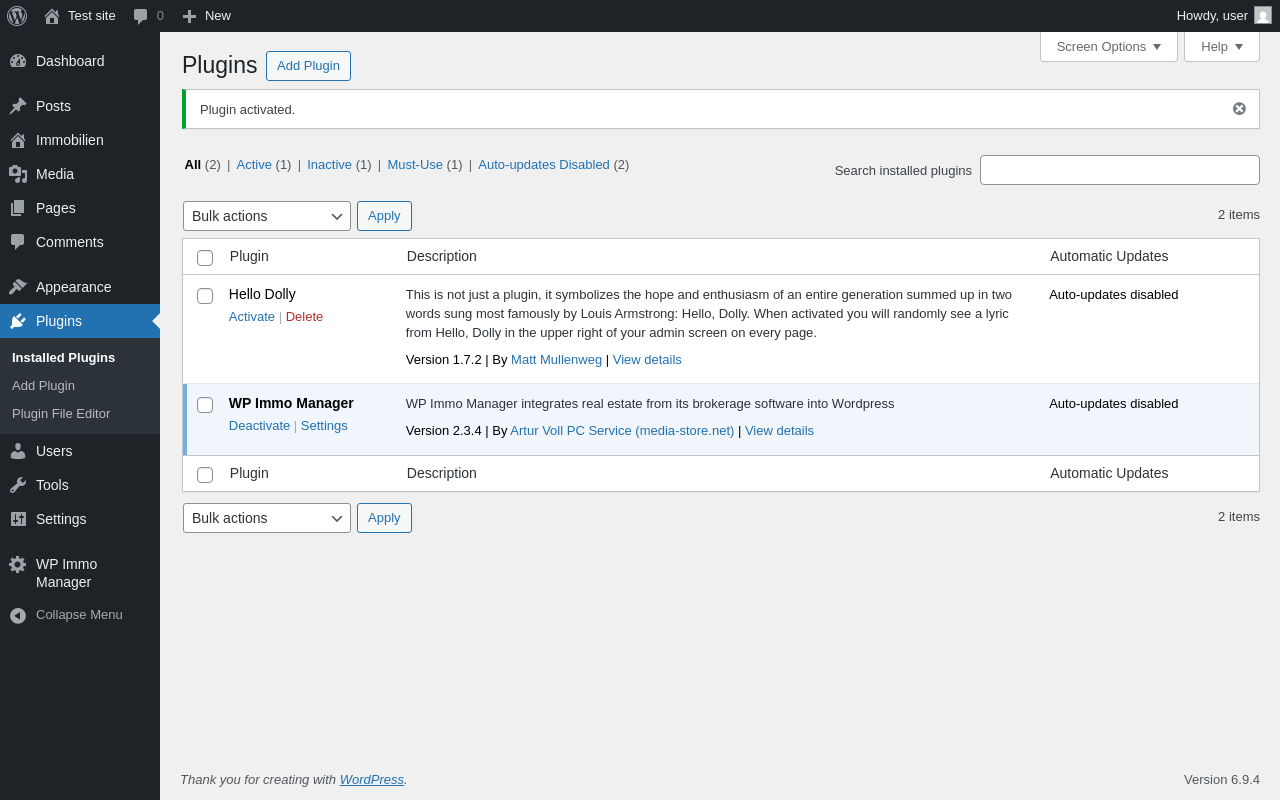Check the Hello Dolly plugin checkbox
The height and width of the screenshot is (800, 1280).
point(205,296)
